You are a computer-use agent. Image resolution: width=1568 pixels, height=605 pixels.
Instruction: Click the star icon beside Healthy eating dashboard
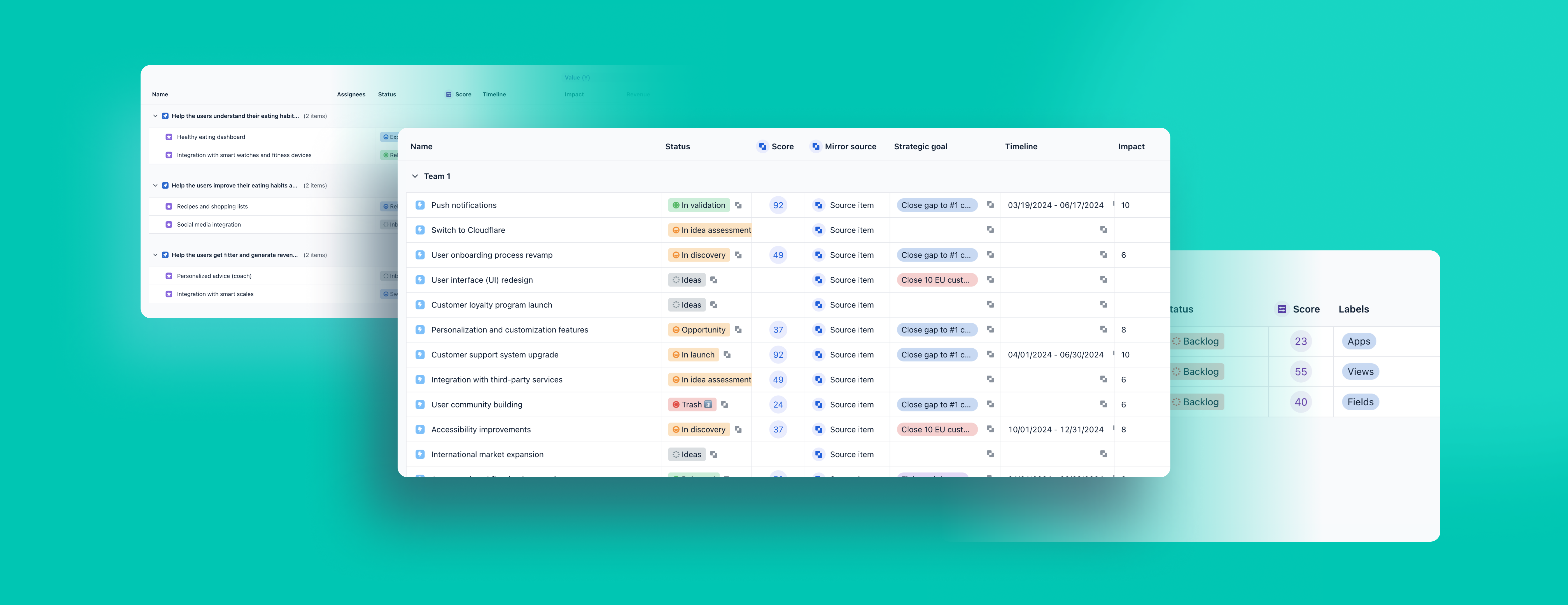point(169,138)
